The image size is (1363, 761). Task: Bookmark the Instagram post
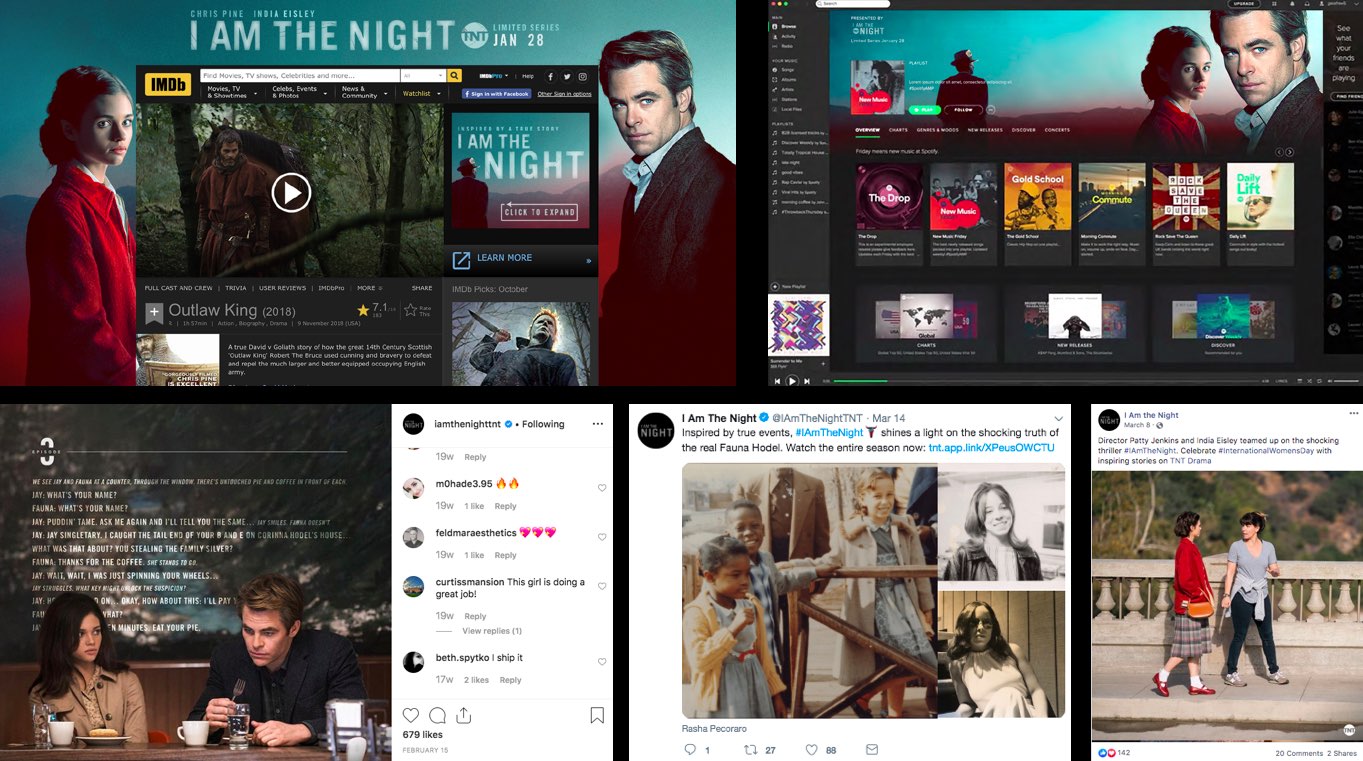(x=597, y=715)
